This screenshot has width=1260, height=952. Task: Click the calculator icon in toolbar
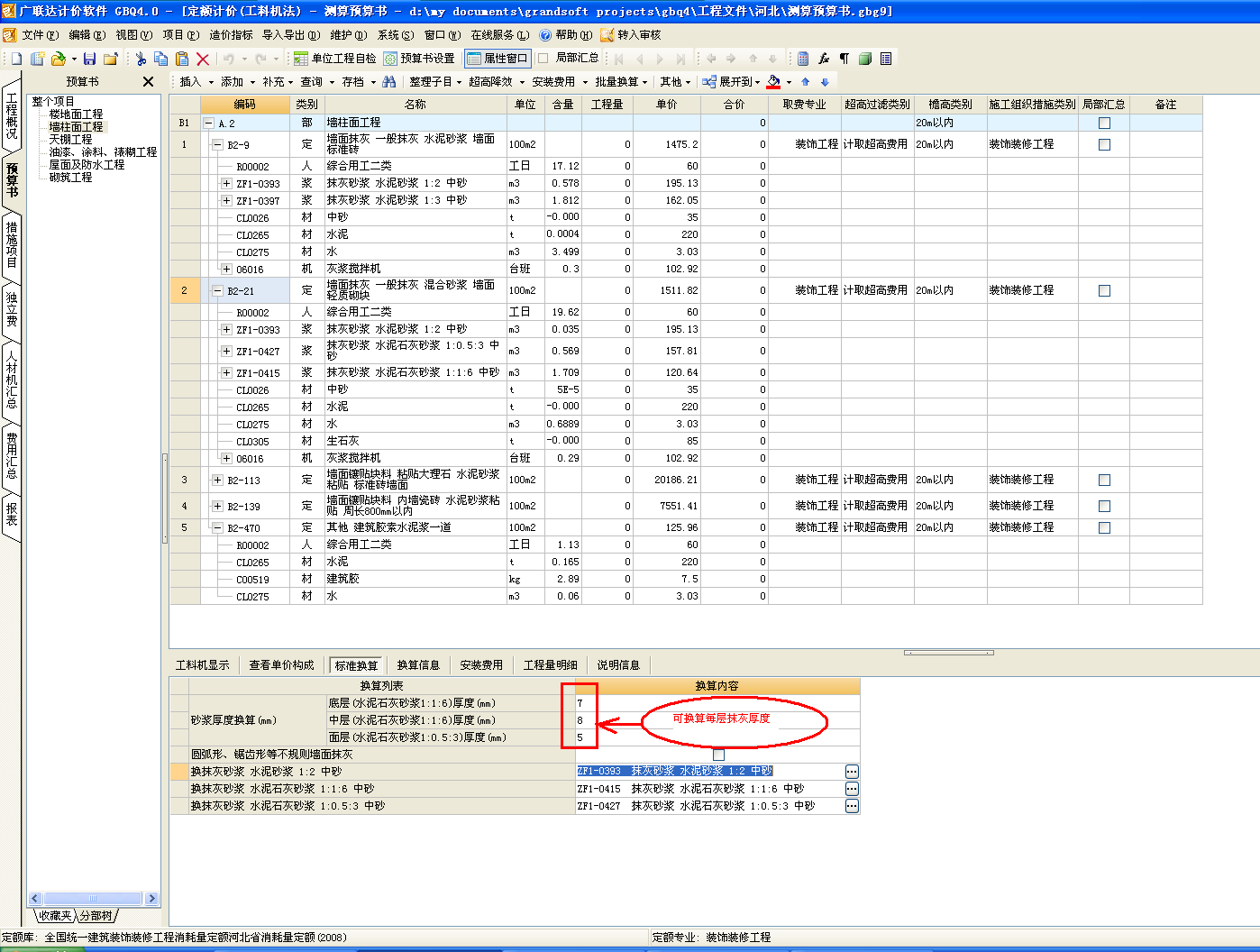click(x=803, y=59)
